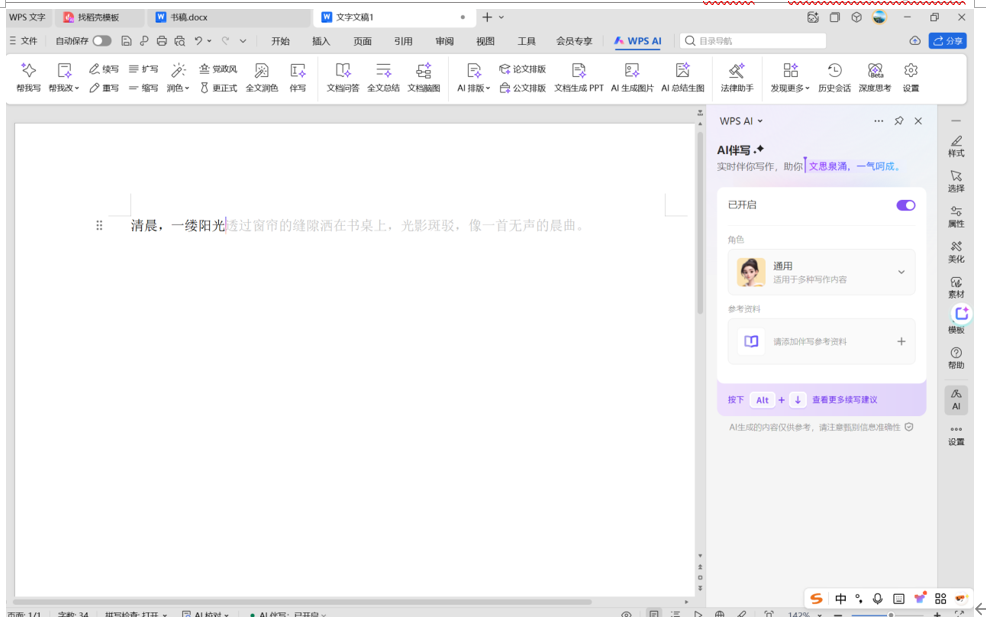Image resolution: width=986 pixels, height=619 pixels.
Task: Open 素材 in the right sidebar
Action: (956, 287)
